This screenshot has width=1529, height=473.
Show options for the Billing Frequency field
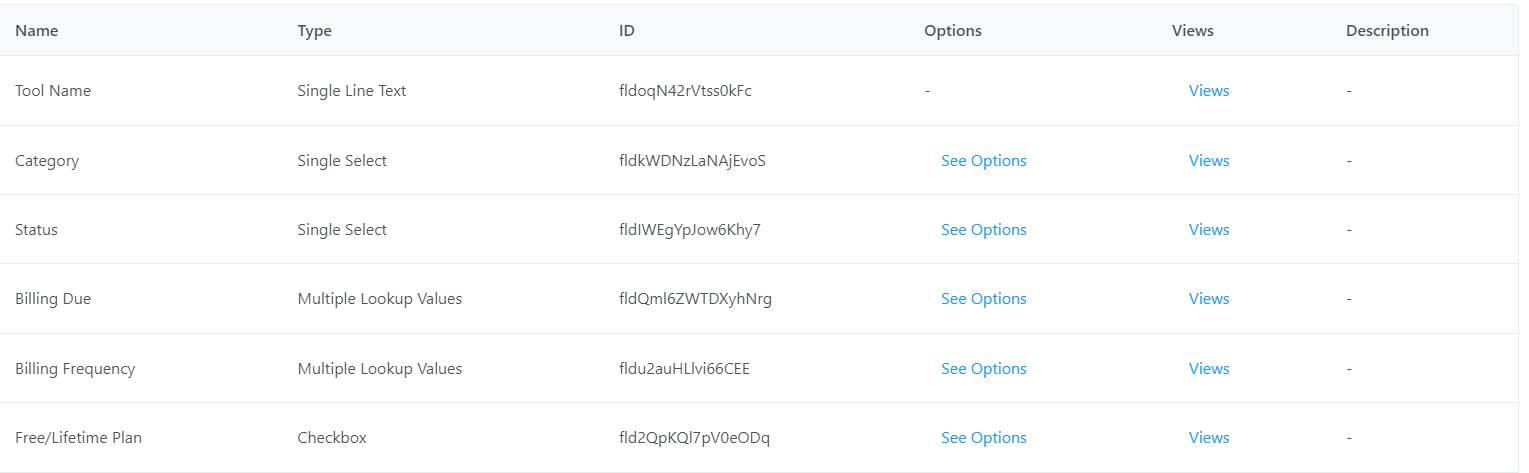(983, 369)
